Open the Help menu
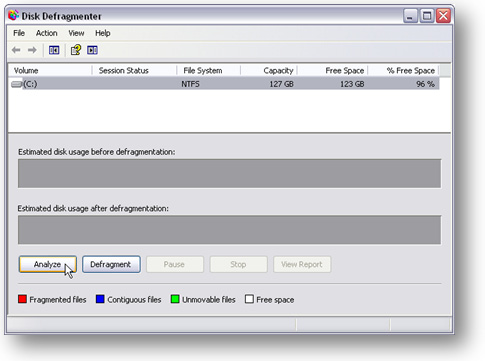The width and height of the screenshot is (485, 361). [103, 33]
